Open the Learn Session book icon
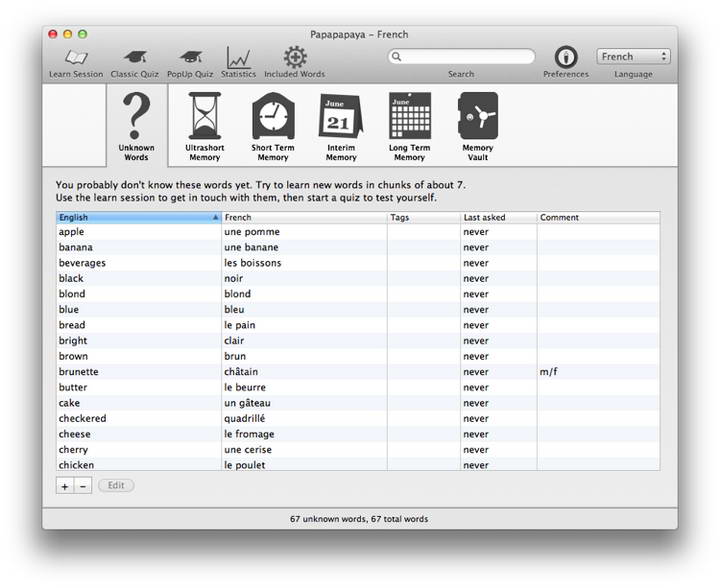The image size is (720, 588). coord(76,57)
